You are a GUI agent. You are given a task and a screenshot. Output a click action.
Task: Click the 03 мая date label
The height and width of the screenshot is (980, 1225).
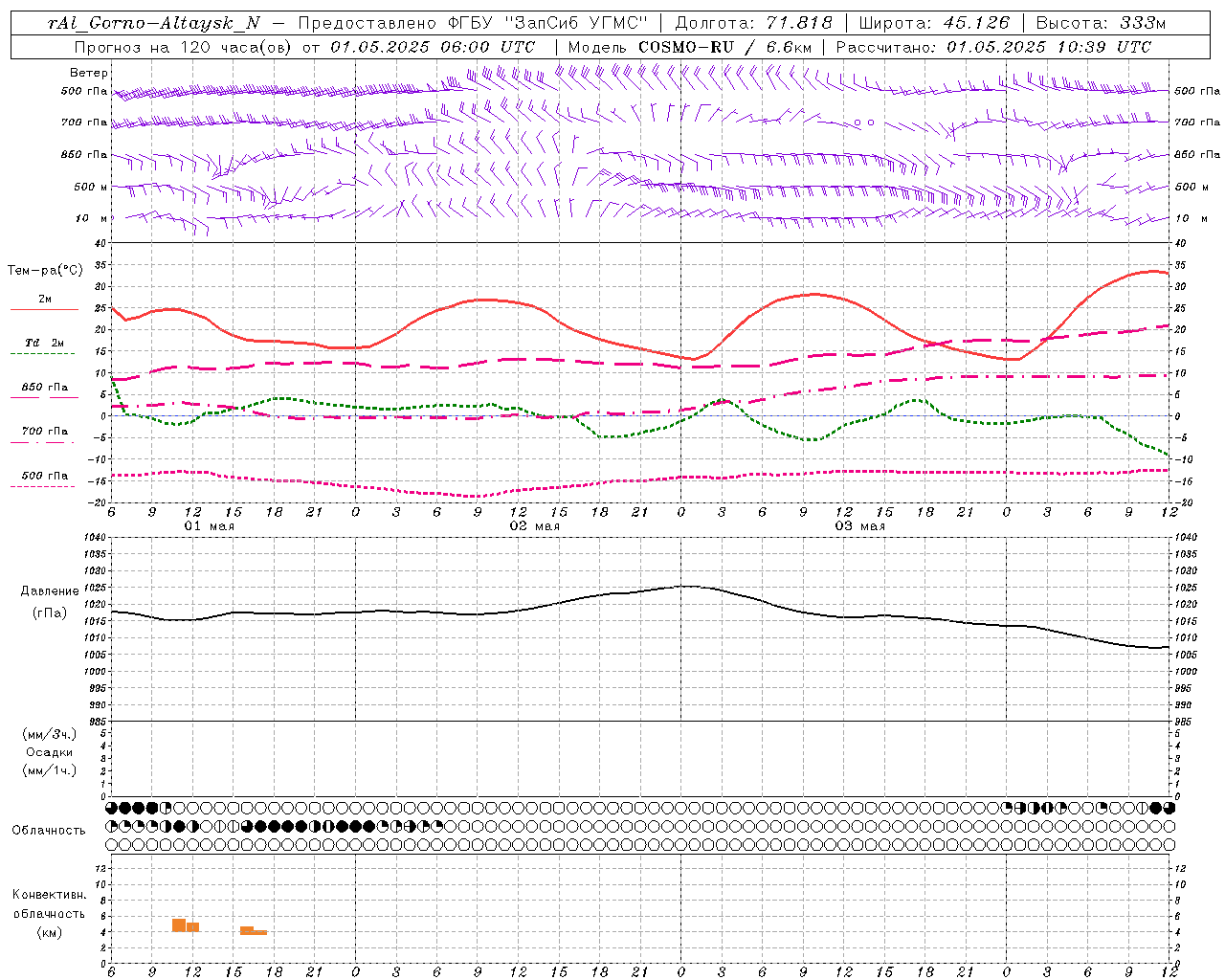[x=860, y=526]
